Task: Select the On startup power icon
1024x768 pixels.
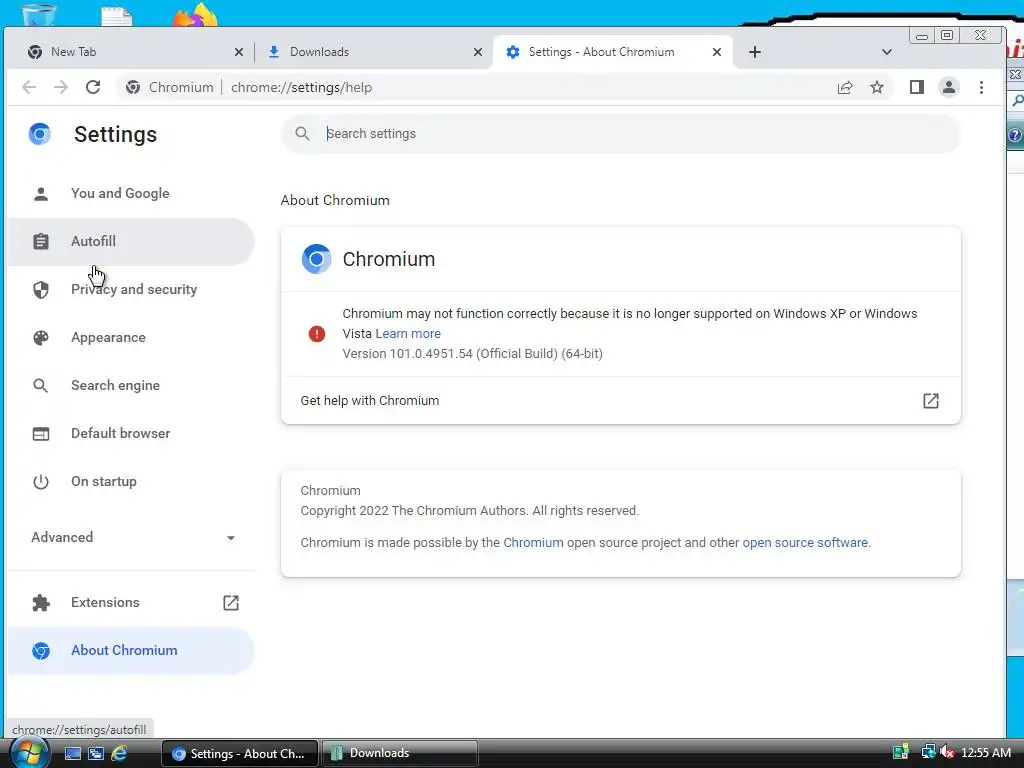Action: [x=40, y=482]
